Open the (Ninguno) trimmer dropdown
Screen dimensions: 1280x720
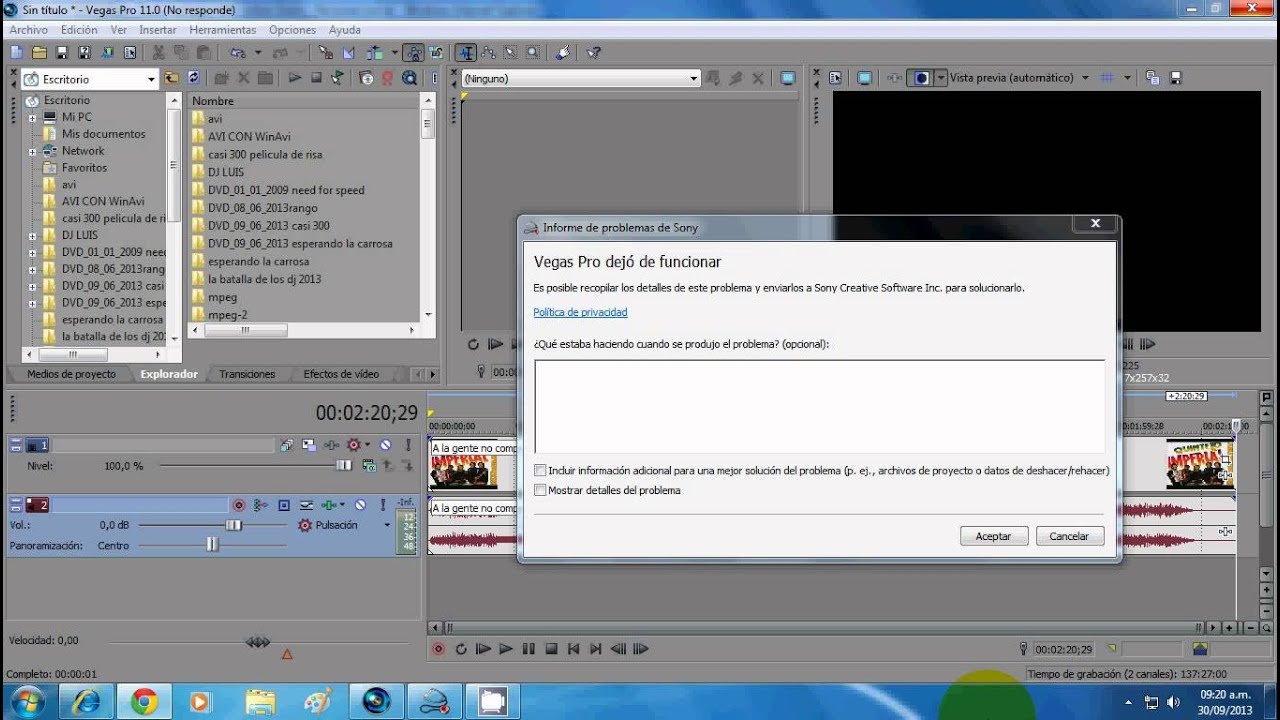click(x=694, y=78)
